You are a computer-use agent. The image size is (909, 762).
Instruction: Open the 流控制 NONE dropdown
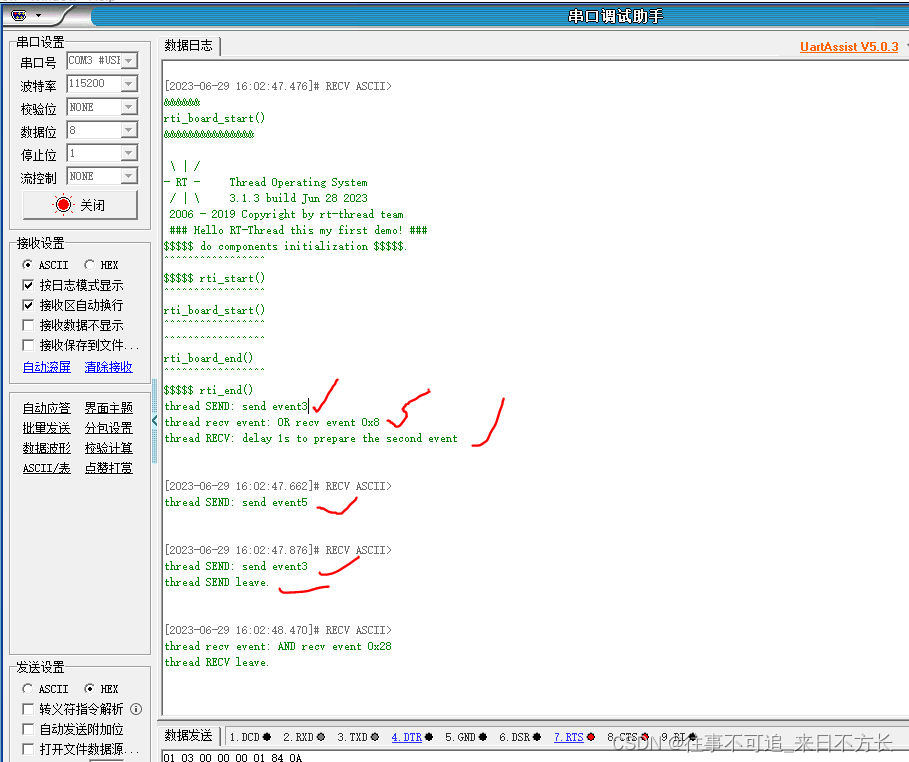pyautogui.click(x=129, y=176)
